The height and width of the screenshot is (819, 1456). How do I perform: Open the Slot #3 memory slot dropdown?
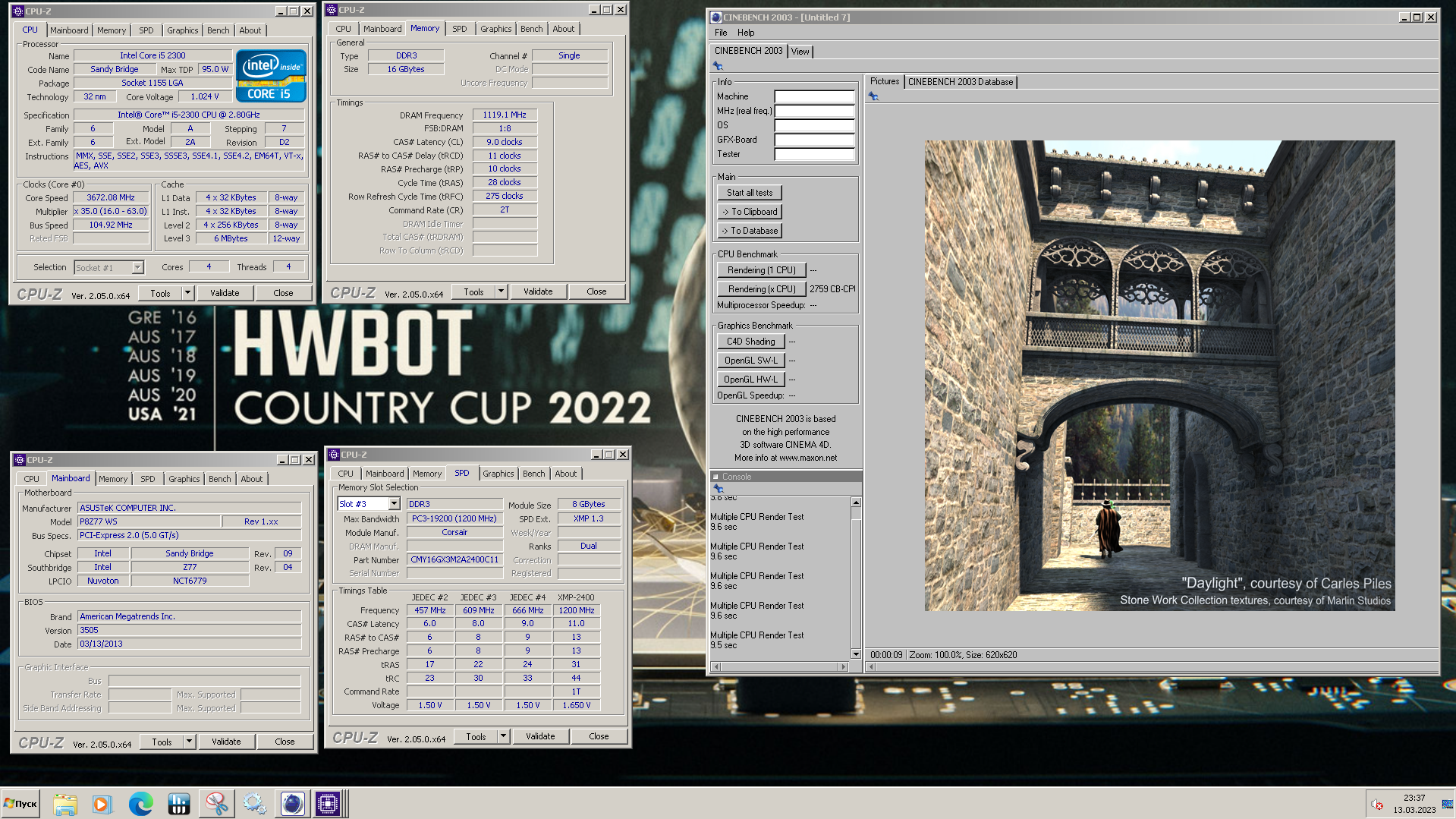(394, 504)
